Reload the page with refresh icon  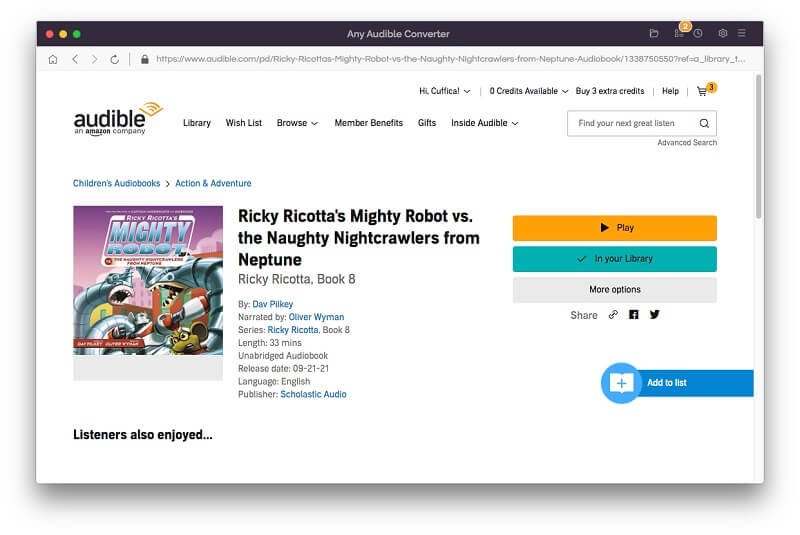click(x=115, y=59)
